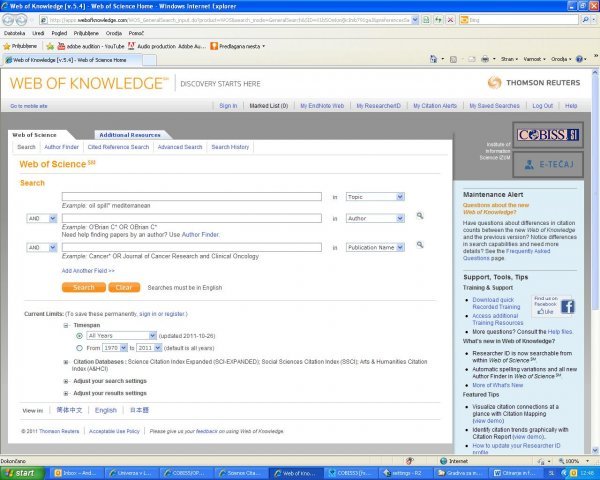Viewport: 600px width, 480px height.
Task: Select the All Years timespan radio button
Action: click(79, 336)
